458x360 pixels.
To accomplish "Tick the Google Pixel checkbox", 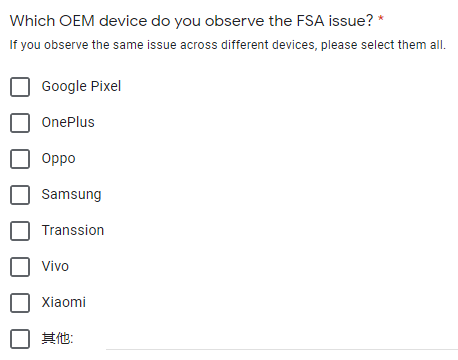I will pos(20,87).
